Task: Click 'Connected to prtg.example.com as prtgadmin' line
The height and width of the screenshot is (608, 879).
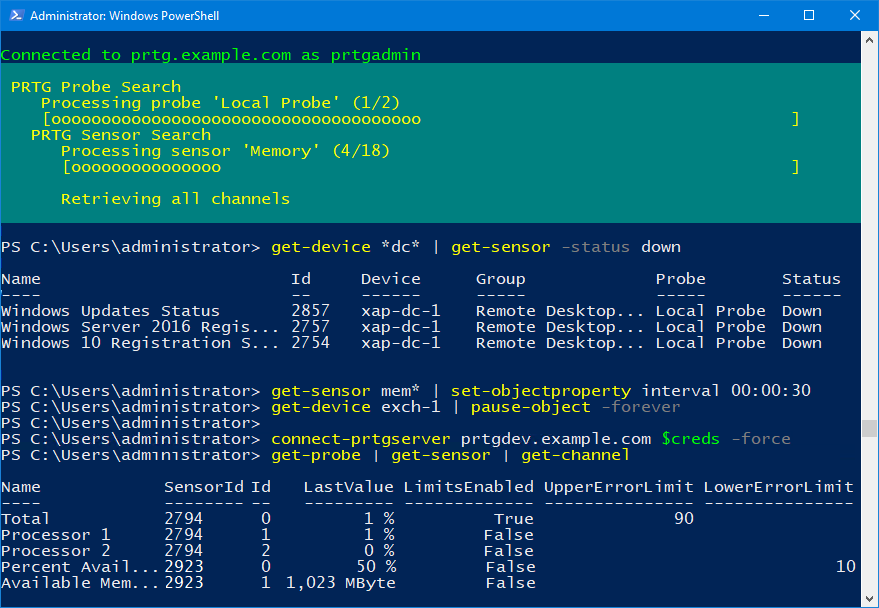Action: [x=210, y=55]
